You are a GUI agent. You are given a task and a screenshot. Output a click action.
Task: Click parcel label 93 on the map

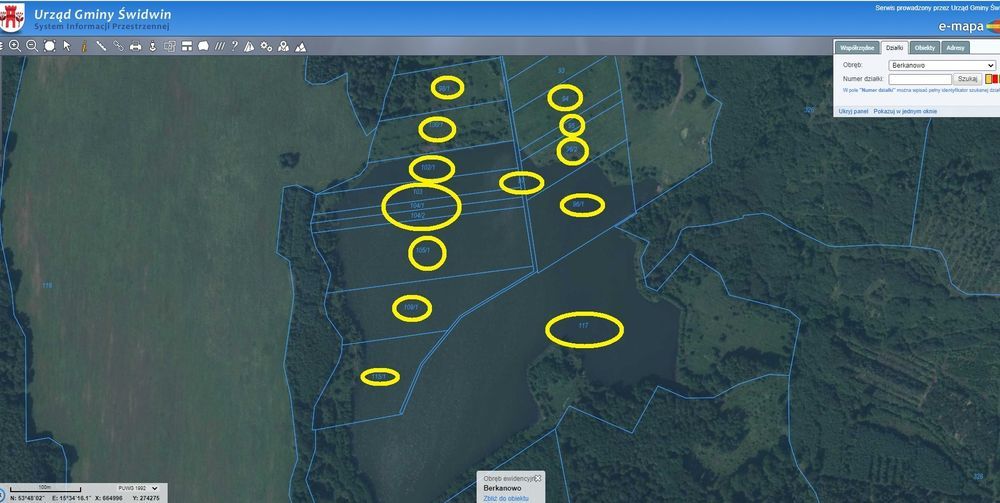click(x=561, y=71)
